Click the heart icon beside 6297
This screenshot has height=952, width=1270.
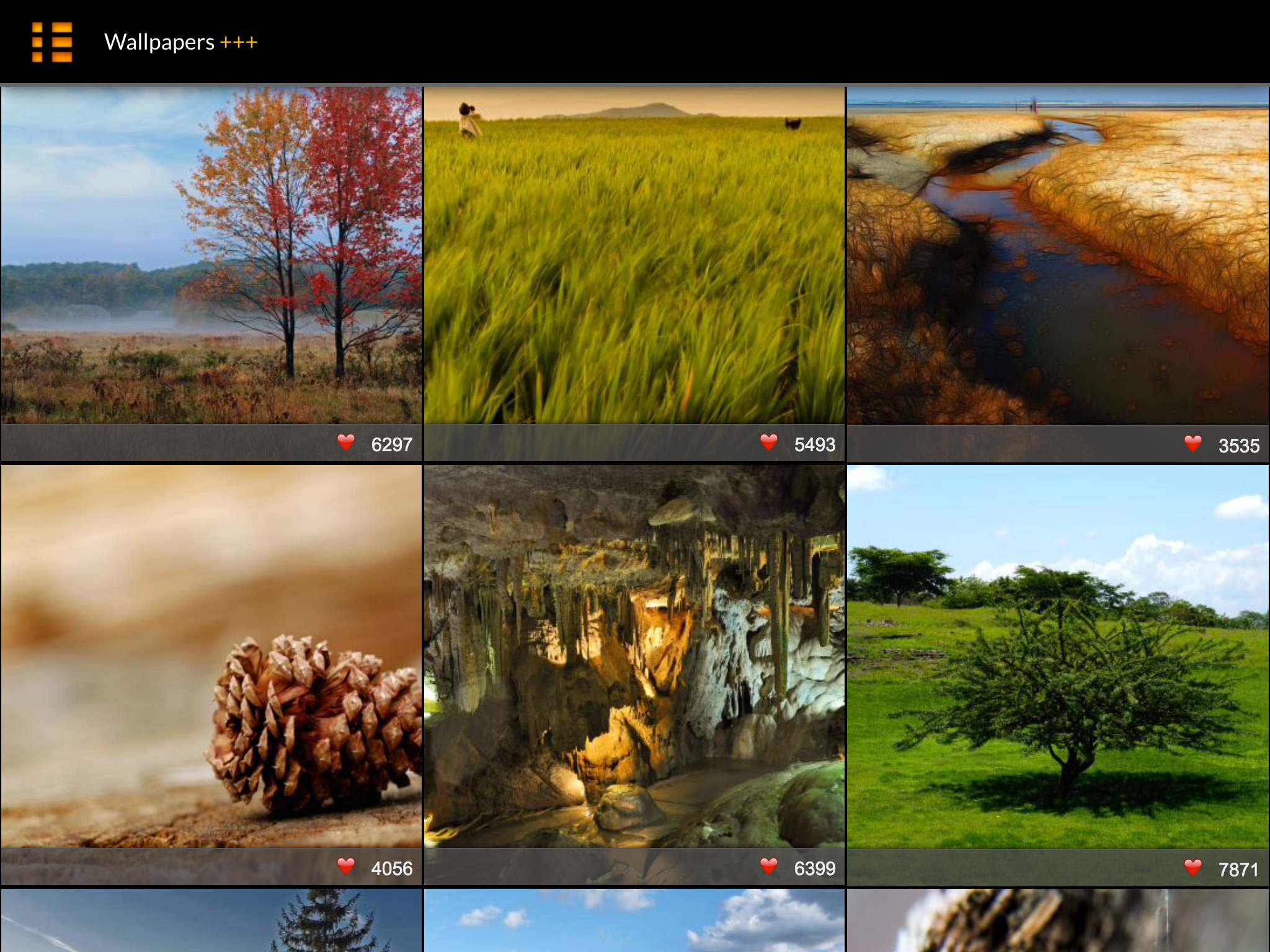coord(346,443)
